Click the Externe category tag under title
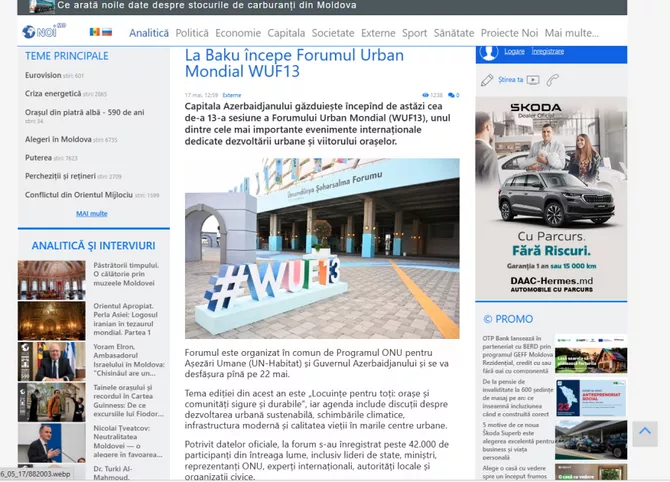The image size is (670, 482). coord(232,95)
